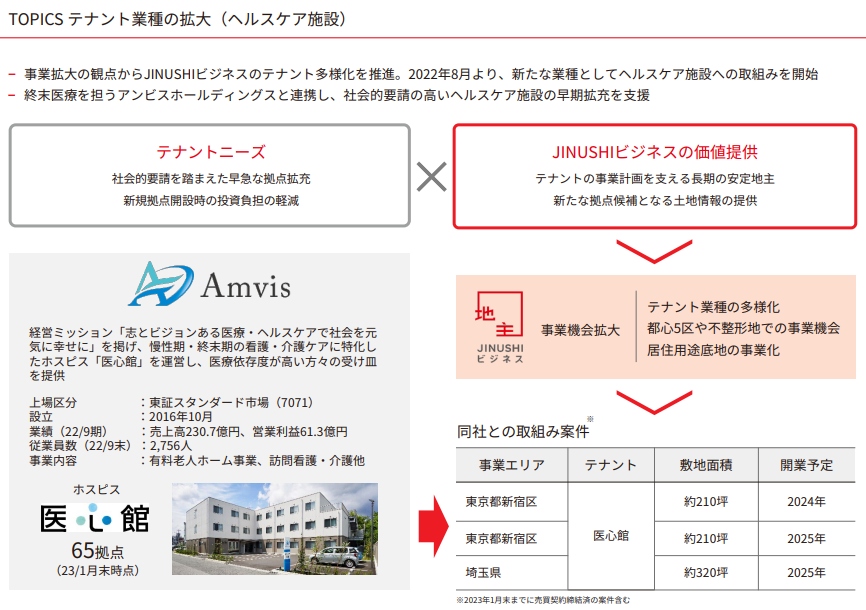Click the JINUSHI ビジネス logo
This screenshot has height=610, width=866.
coord(500,327)
